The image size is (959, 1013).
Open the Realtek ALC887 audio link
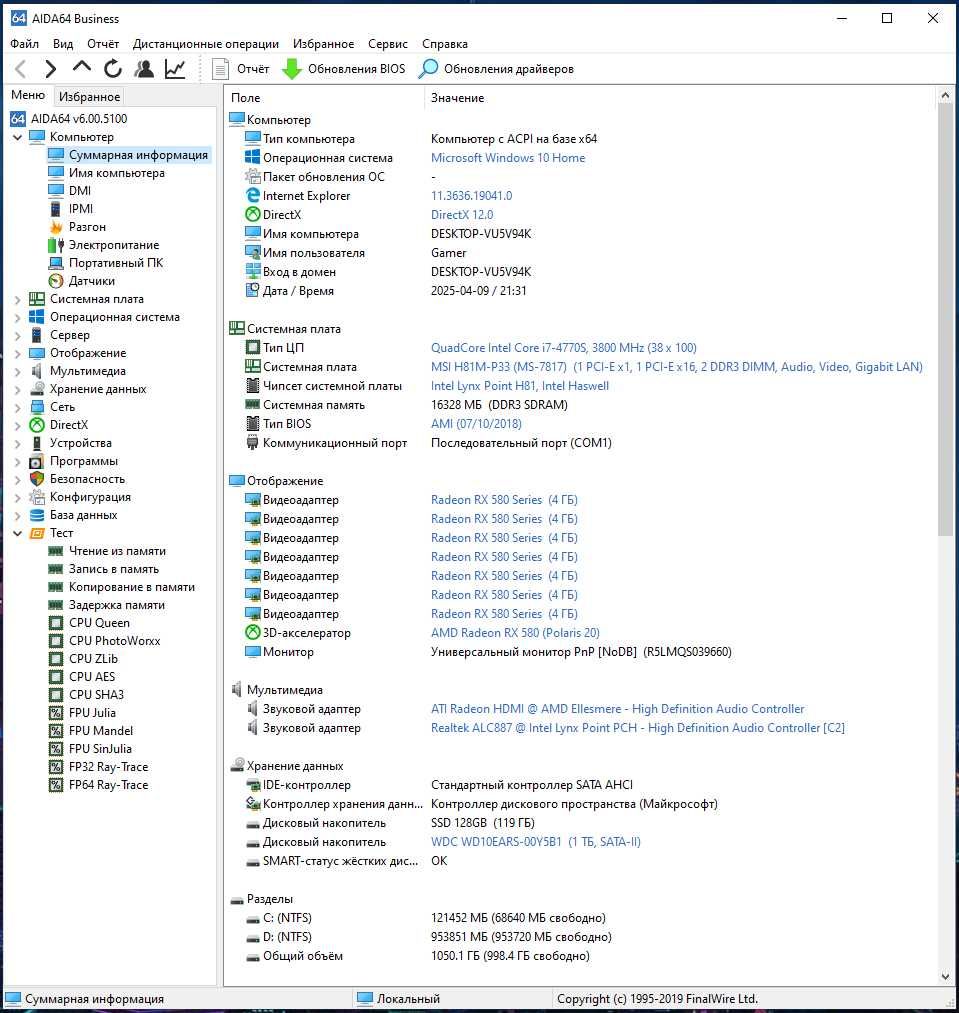coord(638,728)
